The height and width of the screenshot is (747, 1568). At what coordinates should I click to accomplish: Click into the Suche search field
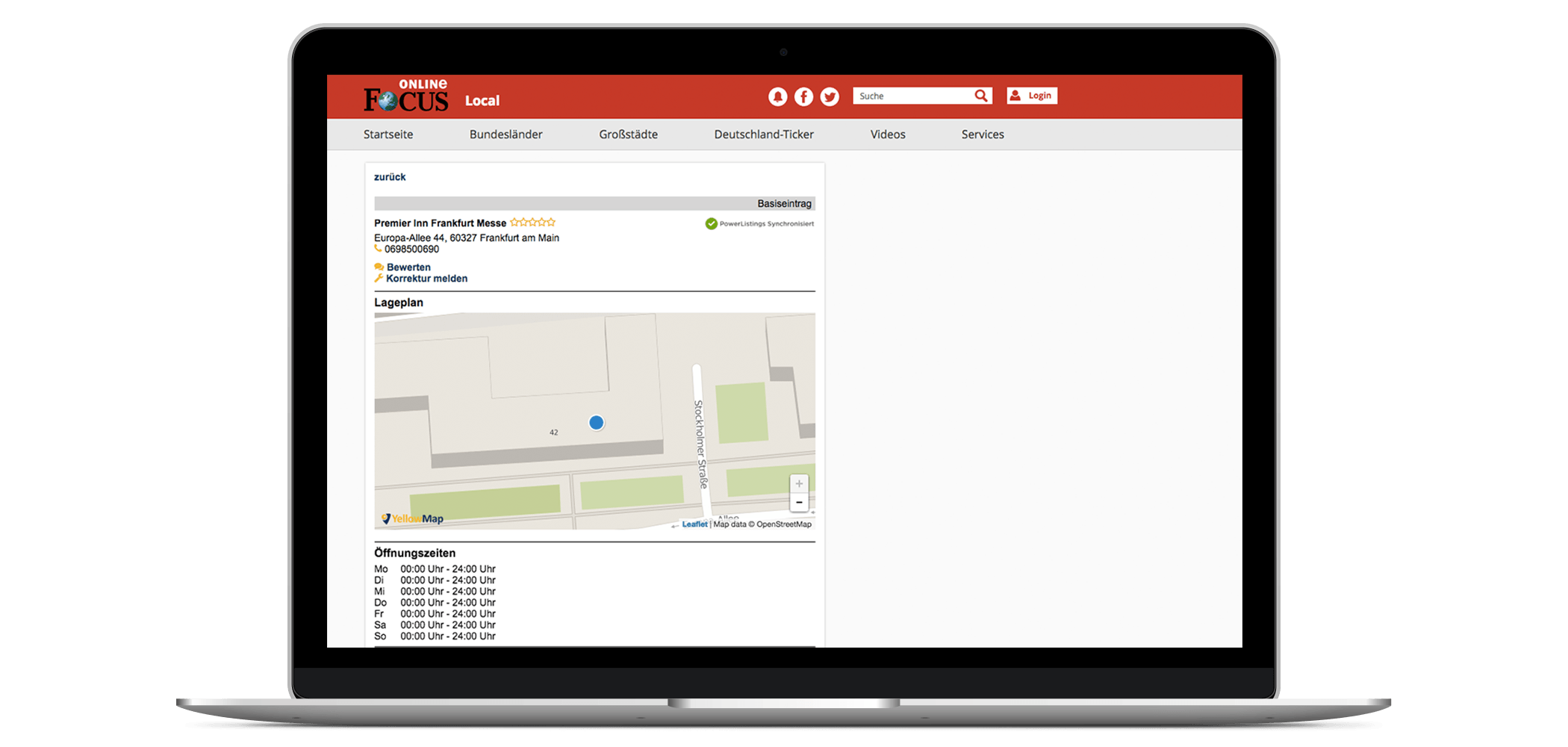coord(912,96)
